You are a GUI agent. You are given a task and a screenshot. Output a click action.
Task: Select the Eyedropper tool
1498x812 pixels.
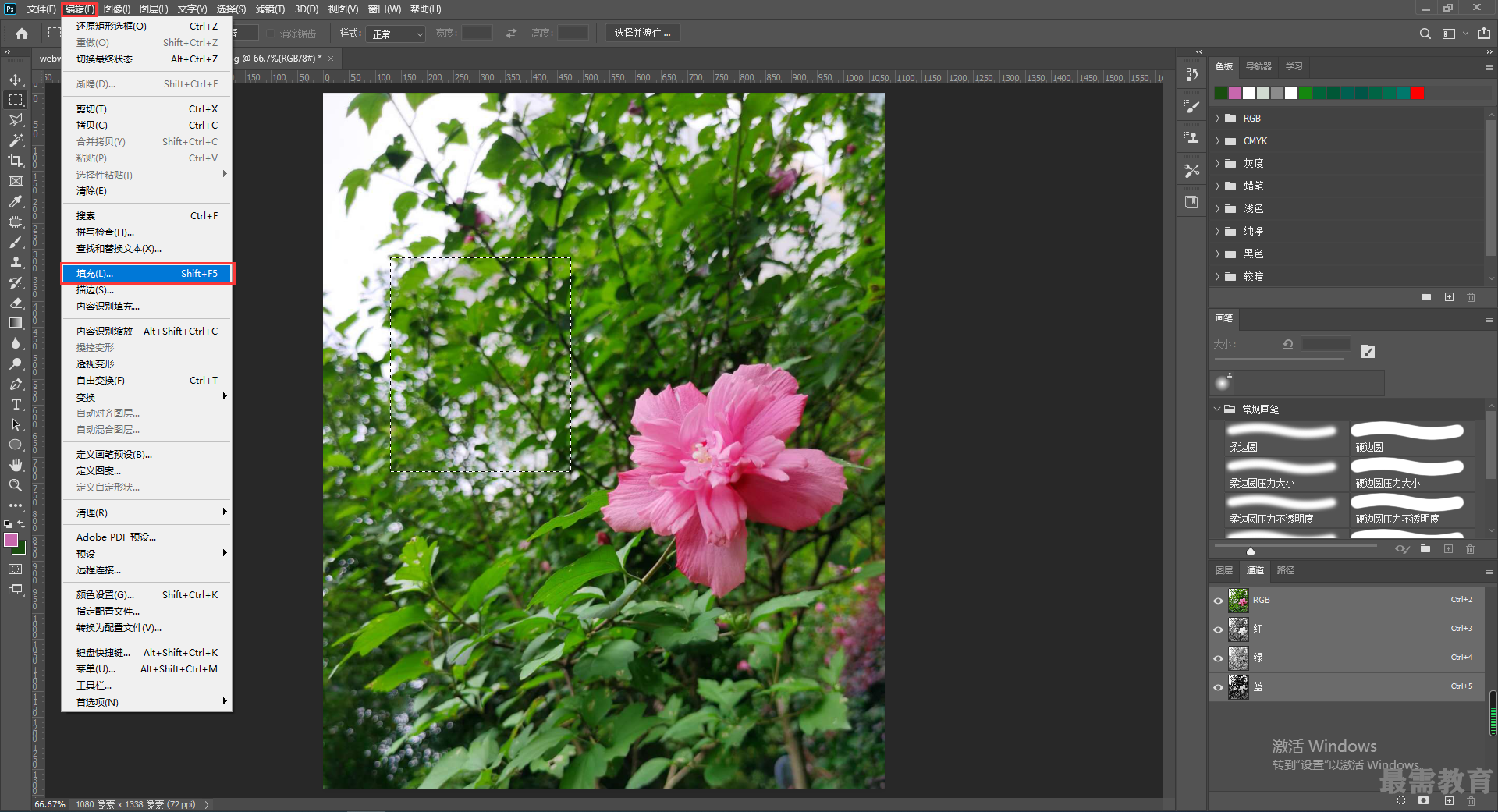[16, 201]
